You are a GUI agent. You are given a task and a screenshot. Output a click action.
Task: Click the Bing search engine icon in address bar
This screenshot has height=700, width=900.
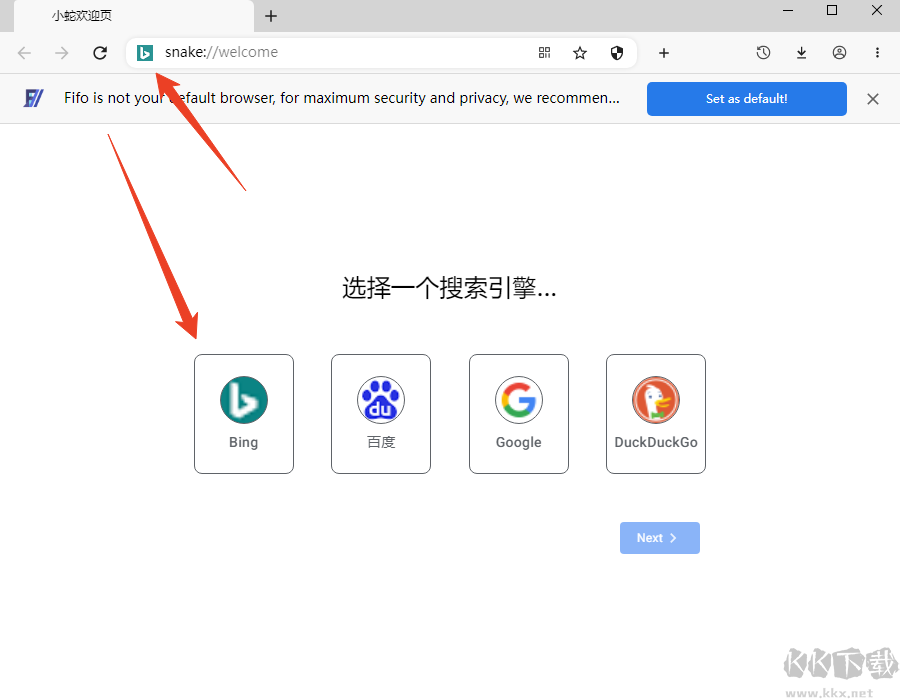tap(145, 53)
